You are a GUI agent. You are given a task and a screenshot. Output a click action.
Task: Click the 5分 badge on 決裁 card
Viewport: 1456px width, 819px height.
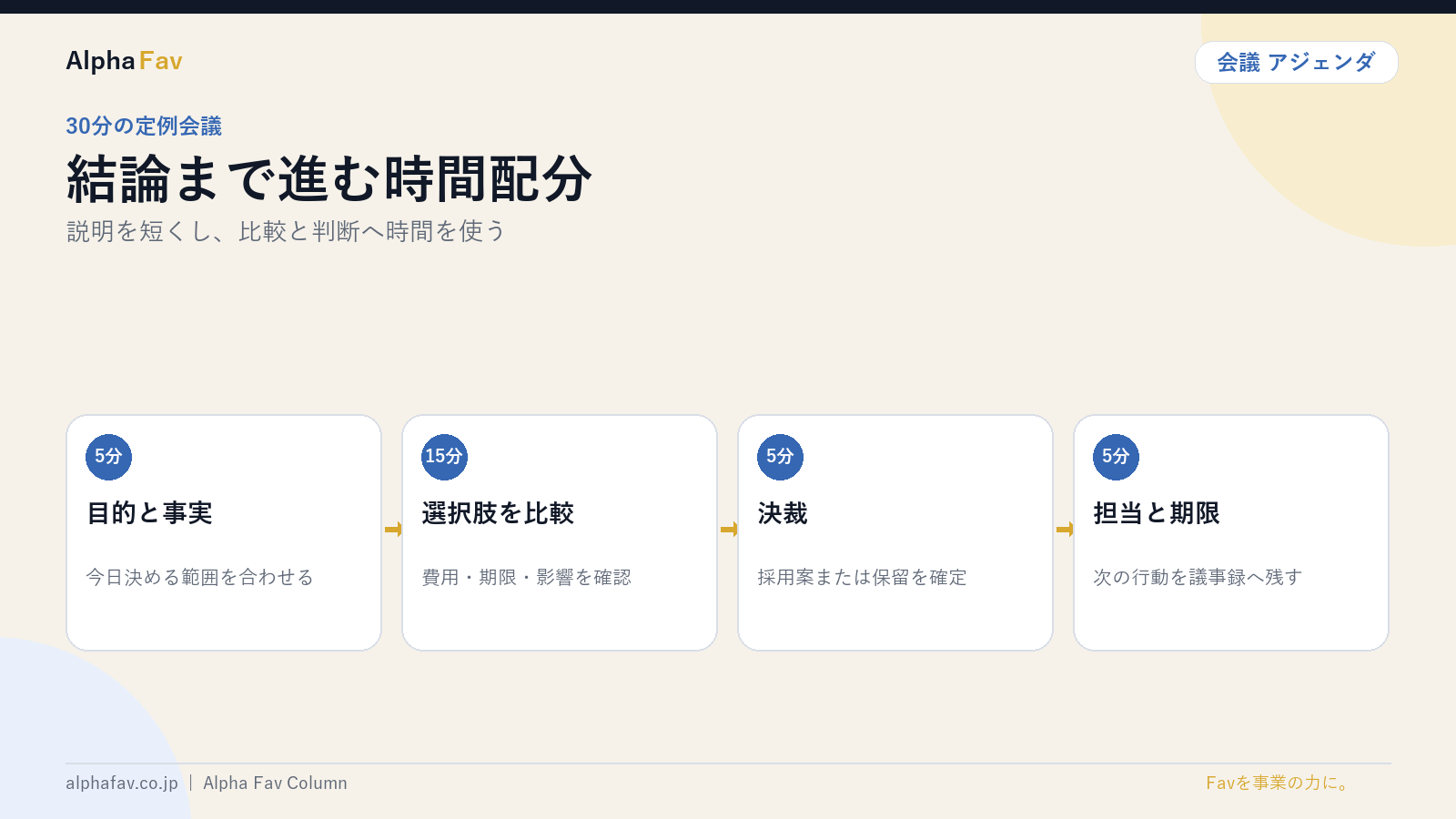(780, 457)
